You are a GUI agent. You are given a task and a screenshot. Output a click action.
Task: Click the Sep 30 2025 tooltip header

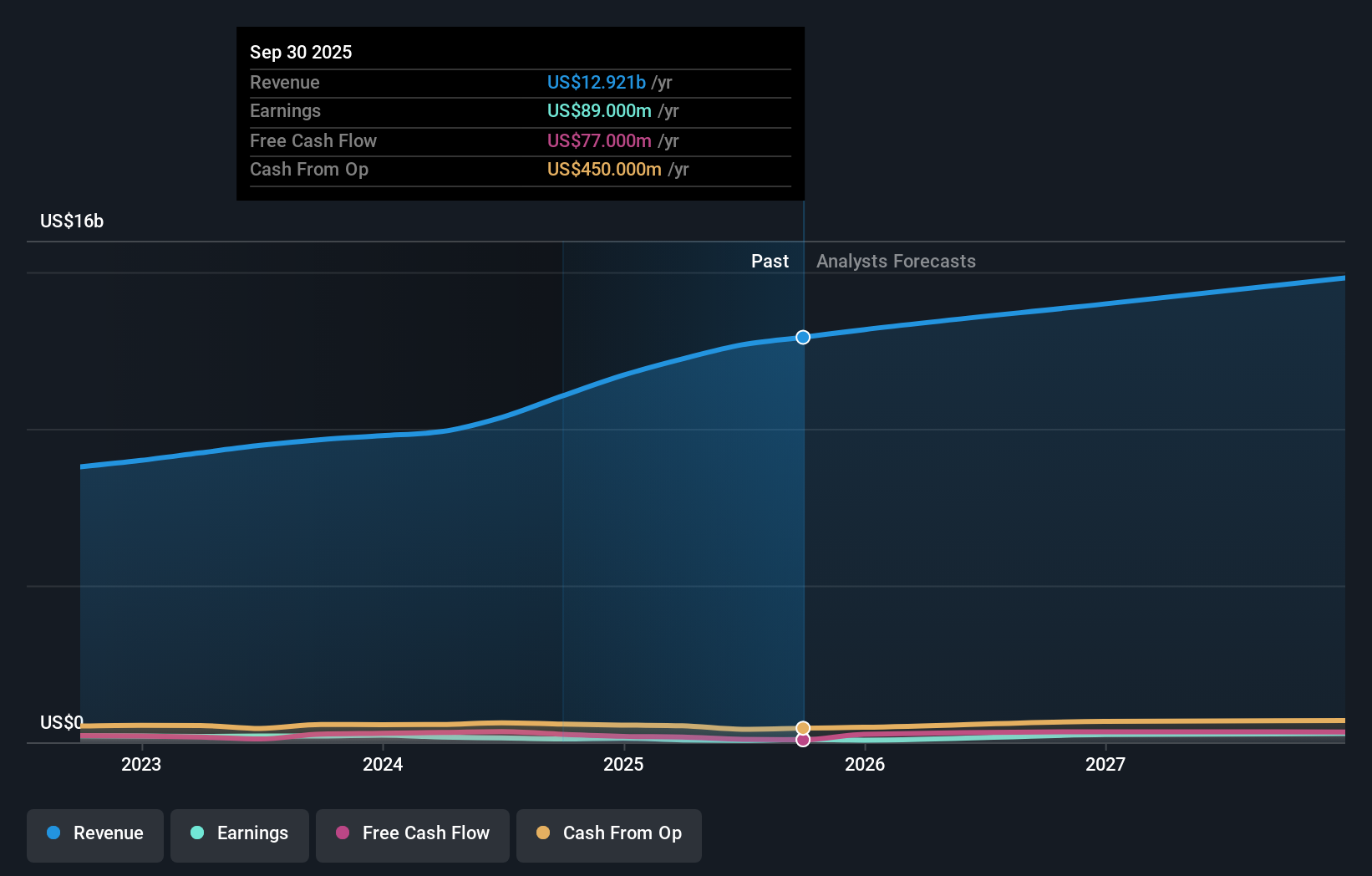coord(301,52)
